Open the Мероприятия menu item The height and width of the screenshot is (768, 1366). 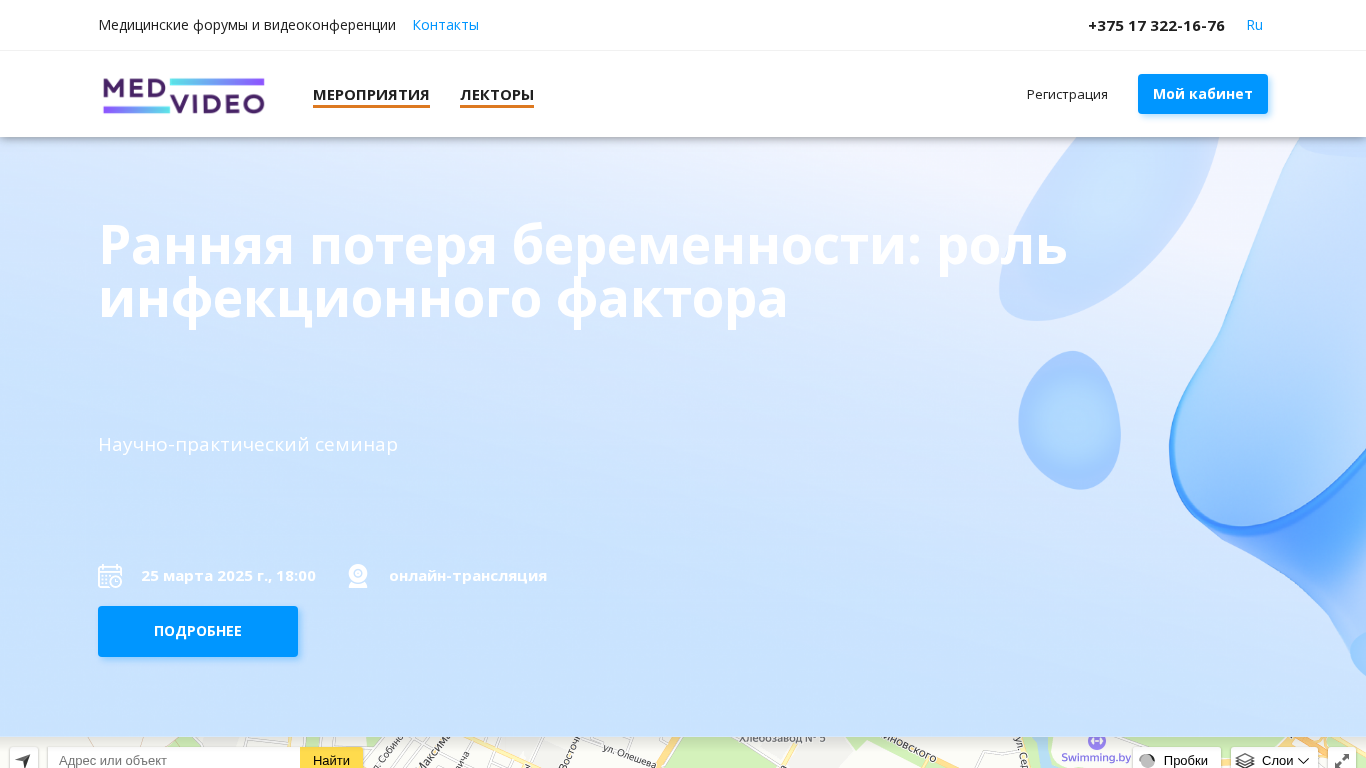371,95
